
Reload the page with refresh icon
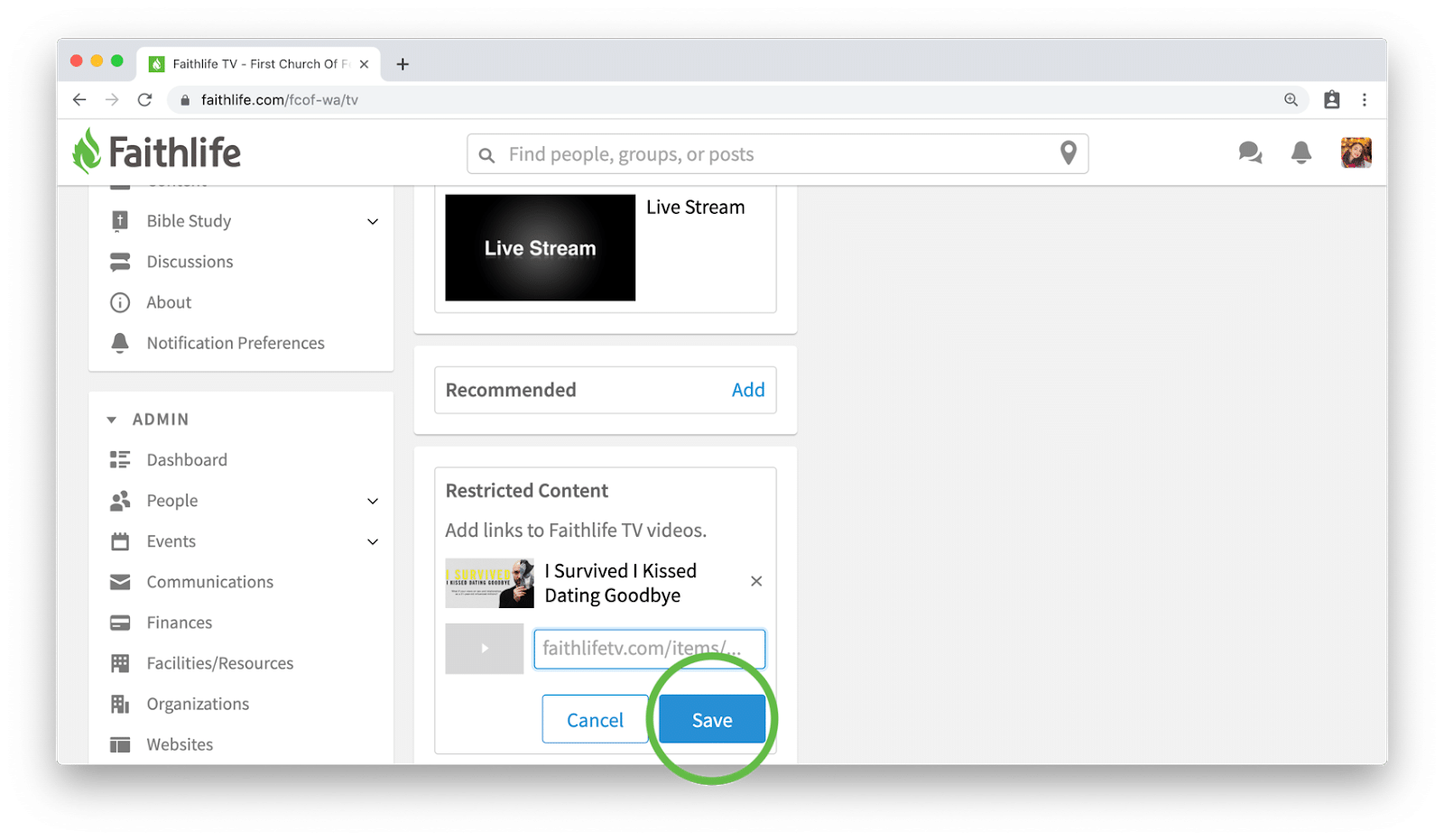(x=144, y=99)
